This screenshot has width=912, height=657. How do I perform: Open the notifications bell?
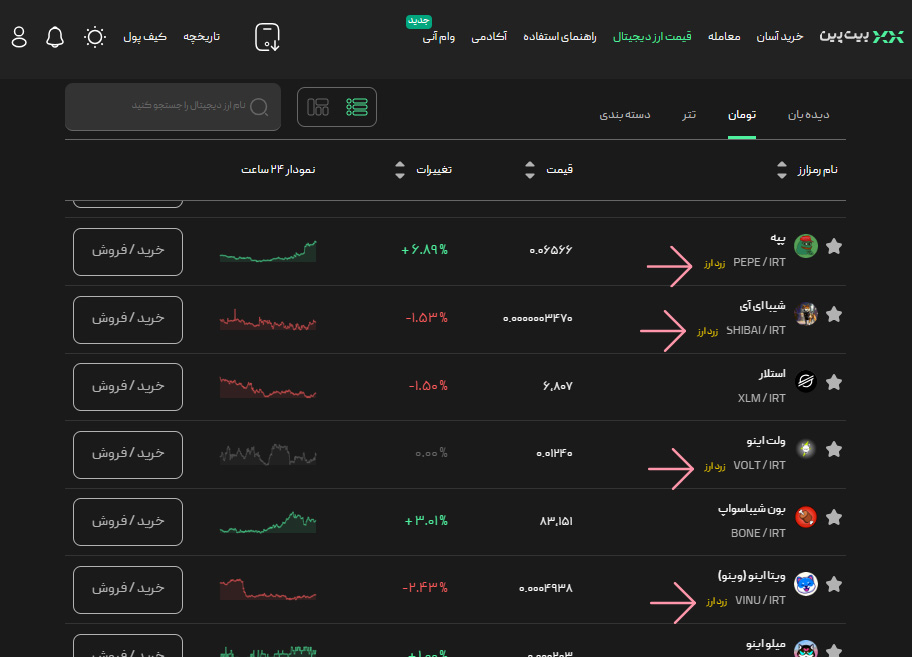[55, 37]
